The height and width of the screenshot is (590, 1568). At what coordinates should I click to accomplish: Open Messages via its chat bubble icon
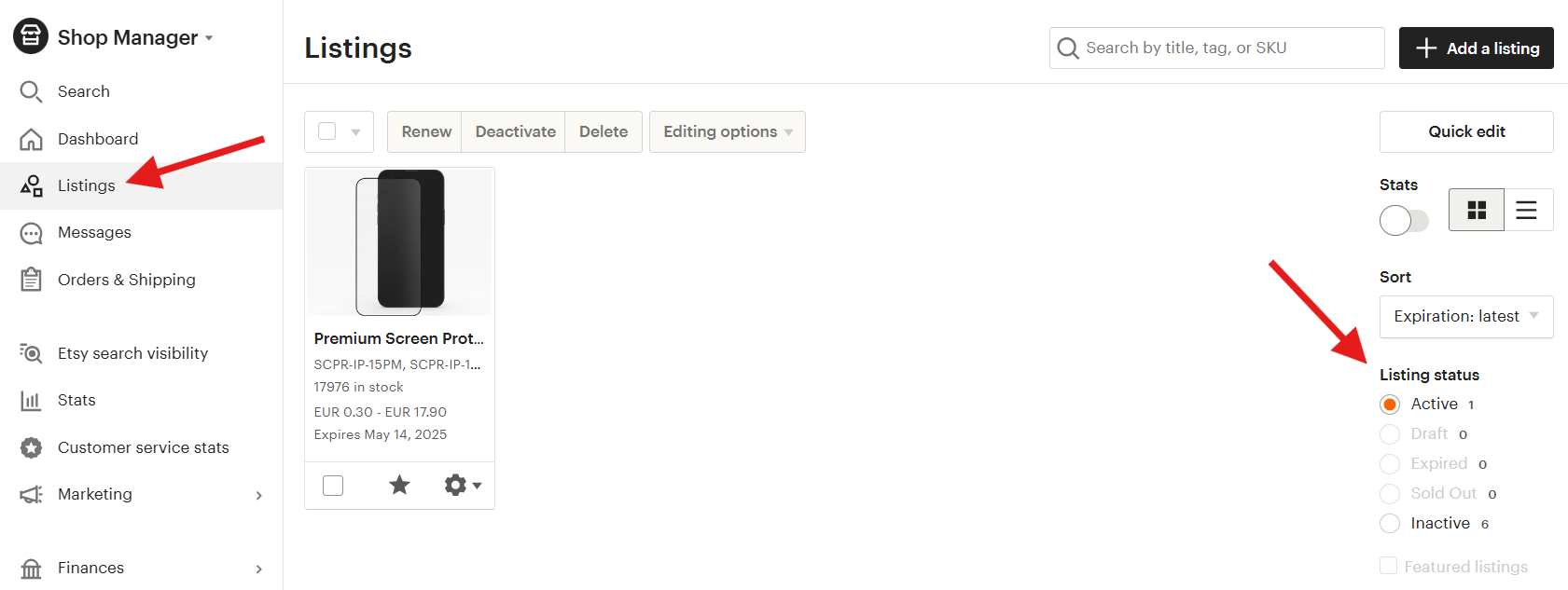(31, 233)
